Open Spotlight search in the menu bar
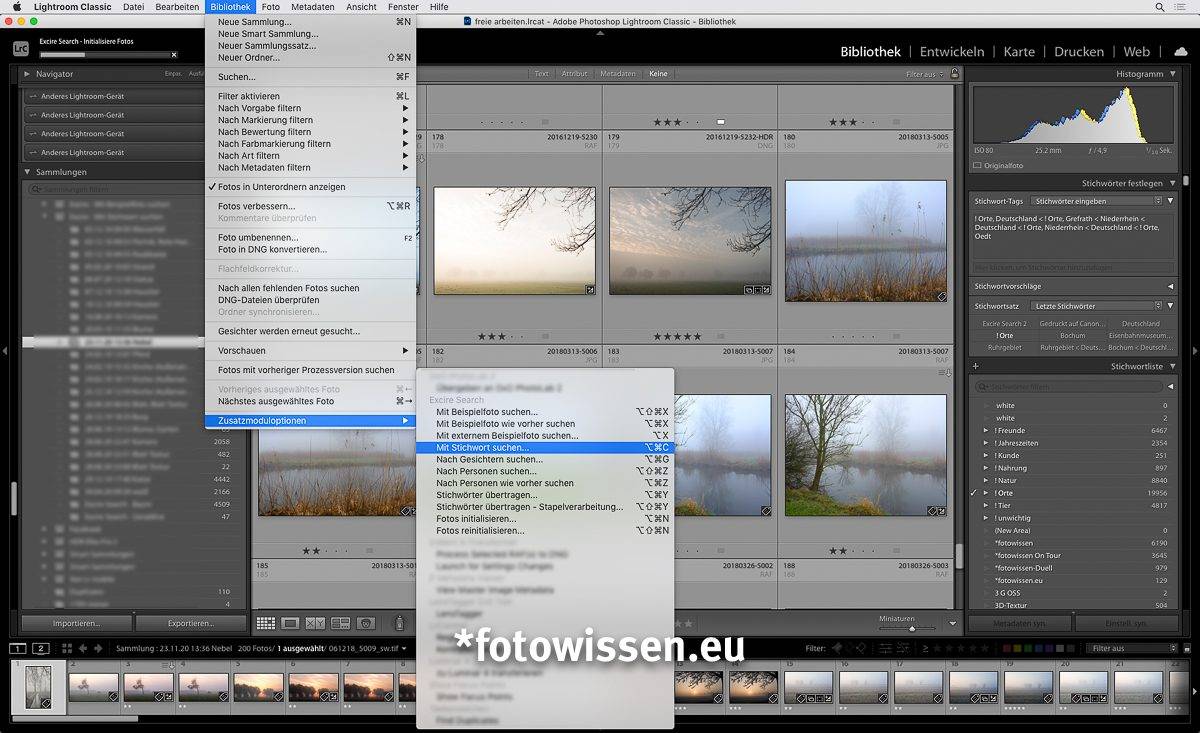 tap(1158, 7)
